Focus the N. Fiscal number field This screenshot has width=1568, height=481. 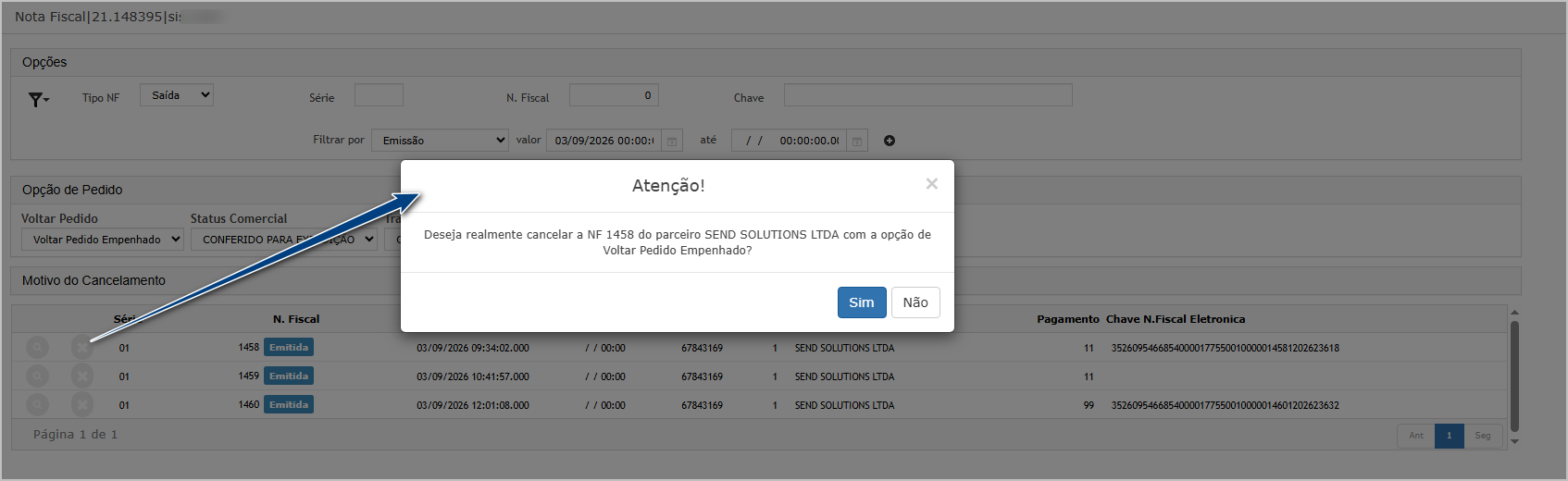614,95
